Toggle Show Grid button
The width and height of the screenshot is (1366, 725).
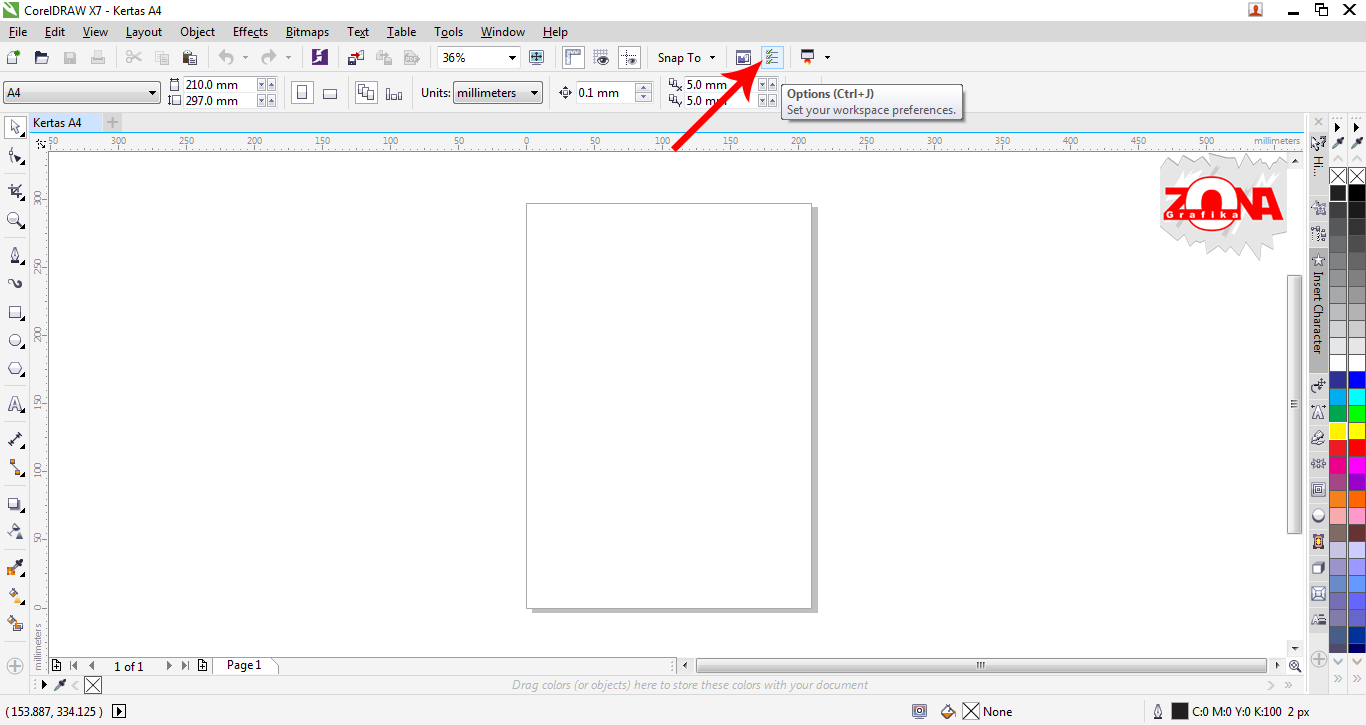601,58
